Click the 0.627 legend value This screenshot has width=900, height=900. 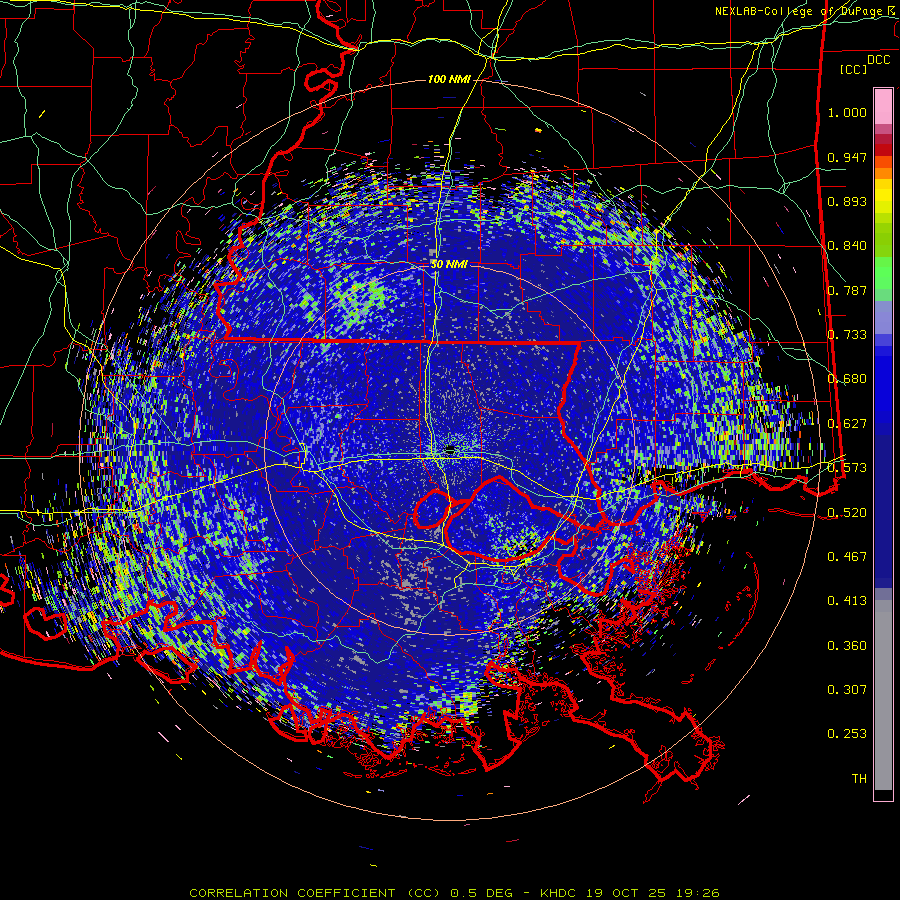pos(847,424)
